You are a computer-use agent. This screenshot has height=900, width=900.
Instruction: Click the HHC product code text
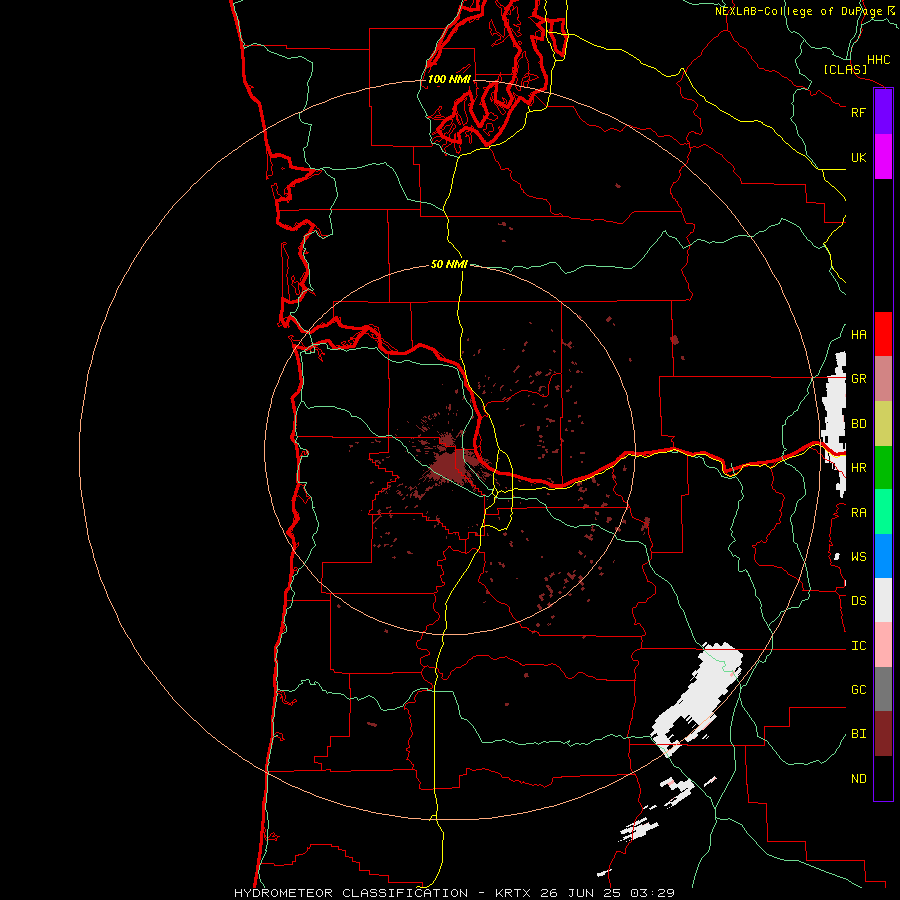878,60
